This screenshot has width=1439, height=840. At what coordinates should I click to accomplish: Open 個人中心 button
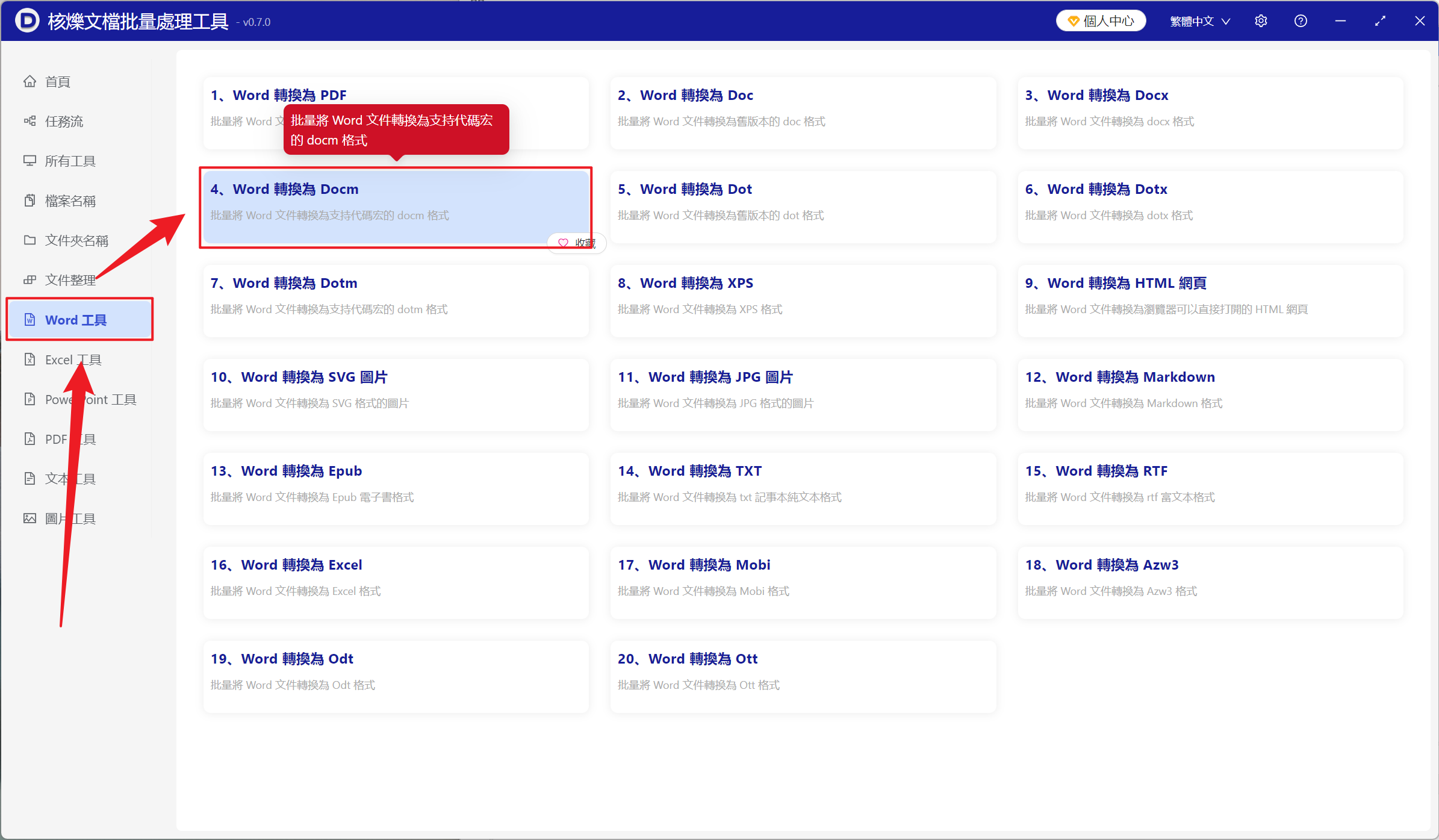pos(1101,21)
